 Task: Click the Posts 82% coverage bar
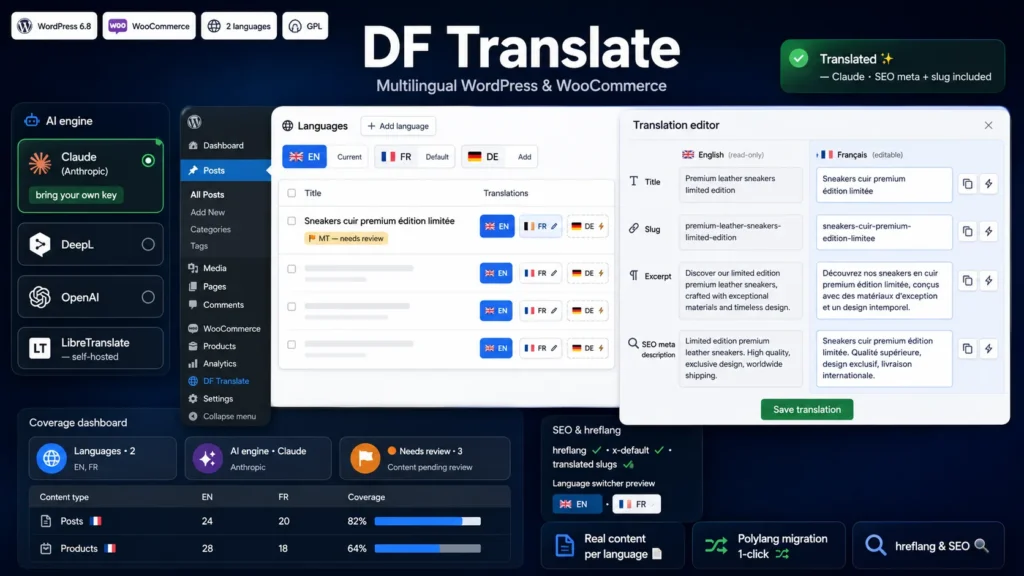428,521
